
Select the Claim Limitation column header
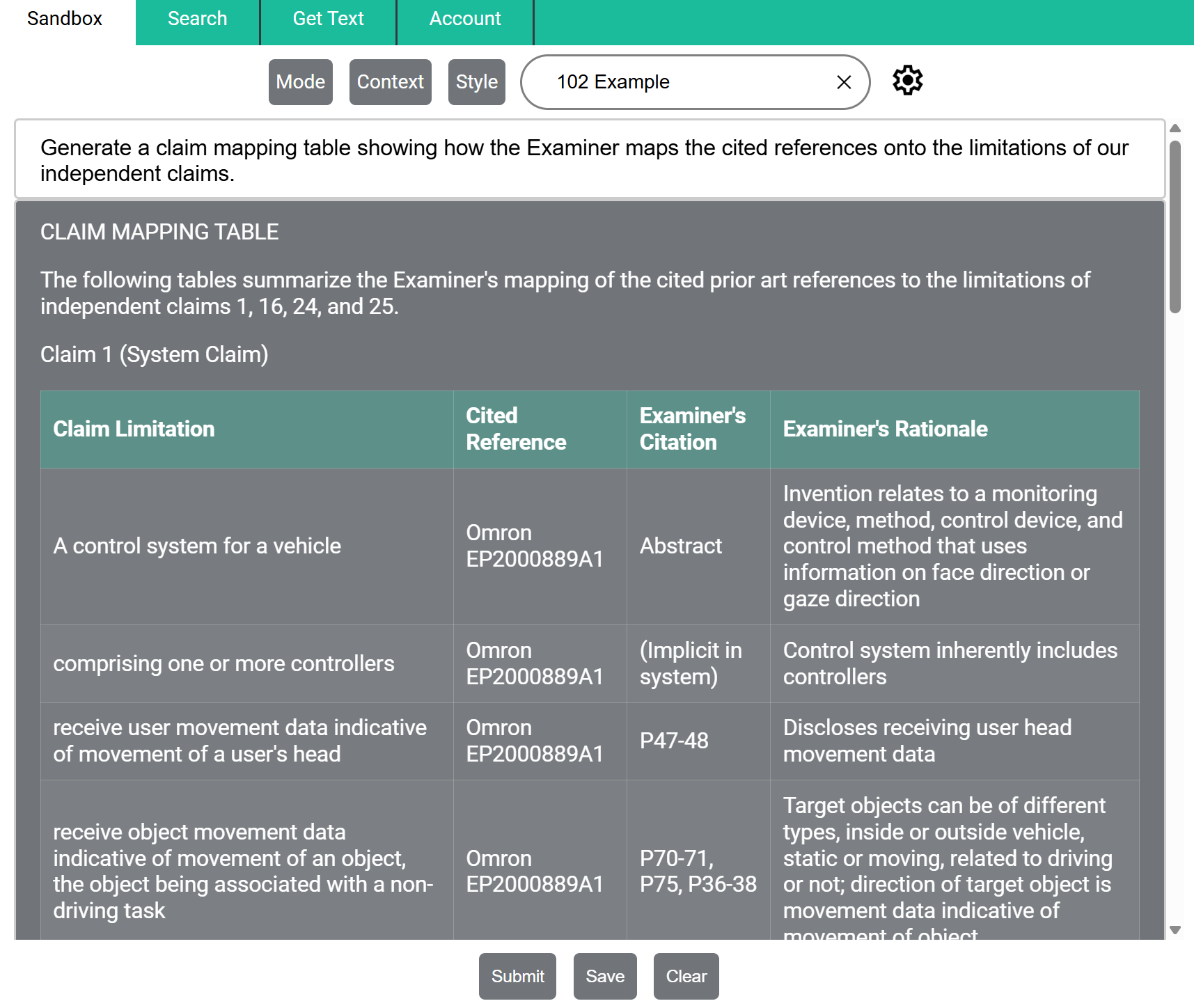pos(134,429)
